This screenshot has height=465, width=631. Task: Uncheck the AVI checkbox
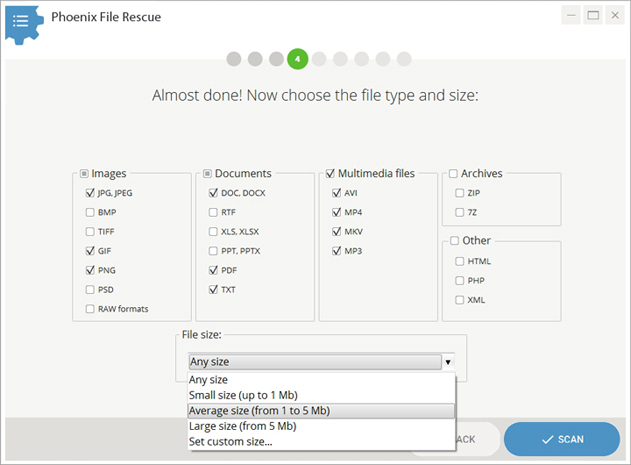(x=336, y=193)
